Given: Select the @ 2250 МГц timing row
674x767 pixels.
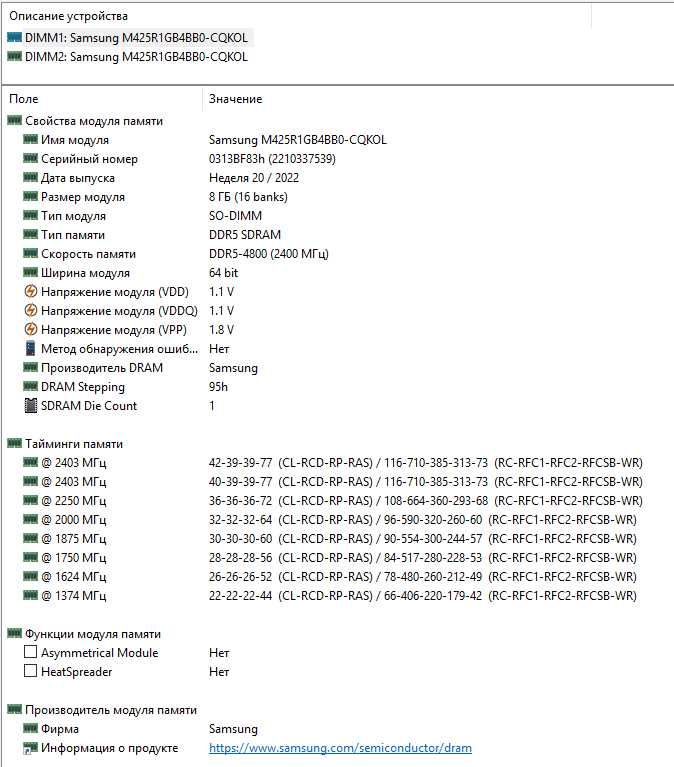Looking at the screenshot, I should pos(333,501).
